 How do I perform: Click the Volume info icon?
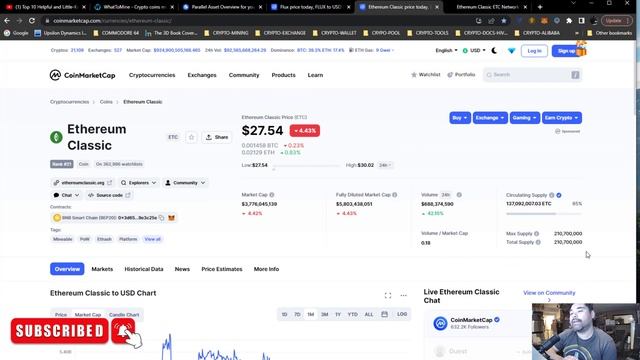(x=459, y=195)
